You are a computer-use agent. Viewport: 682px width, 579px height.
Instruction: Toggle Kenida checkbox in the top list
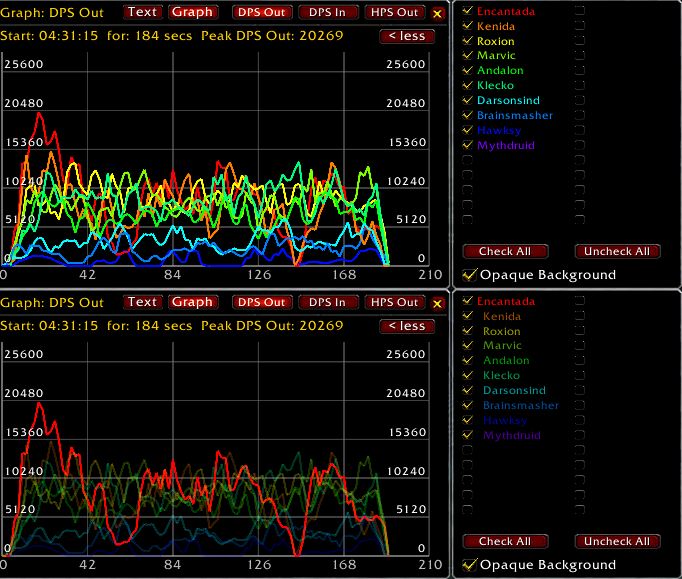(x=467, y=27)
